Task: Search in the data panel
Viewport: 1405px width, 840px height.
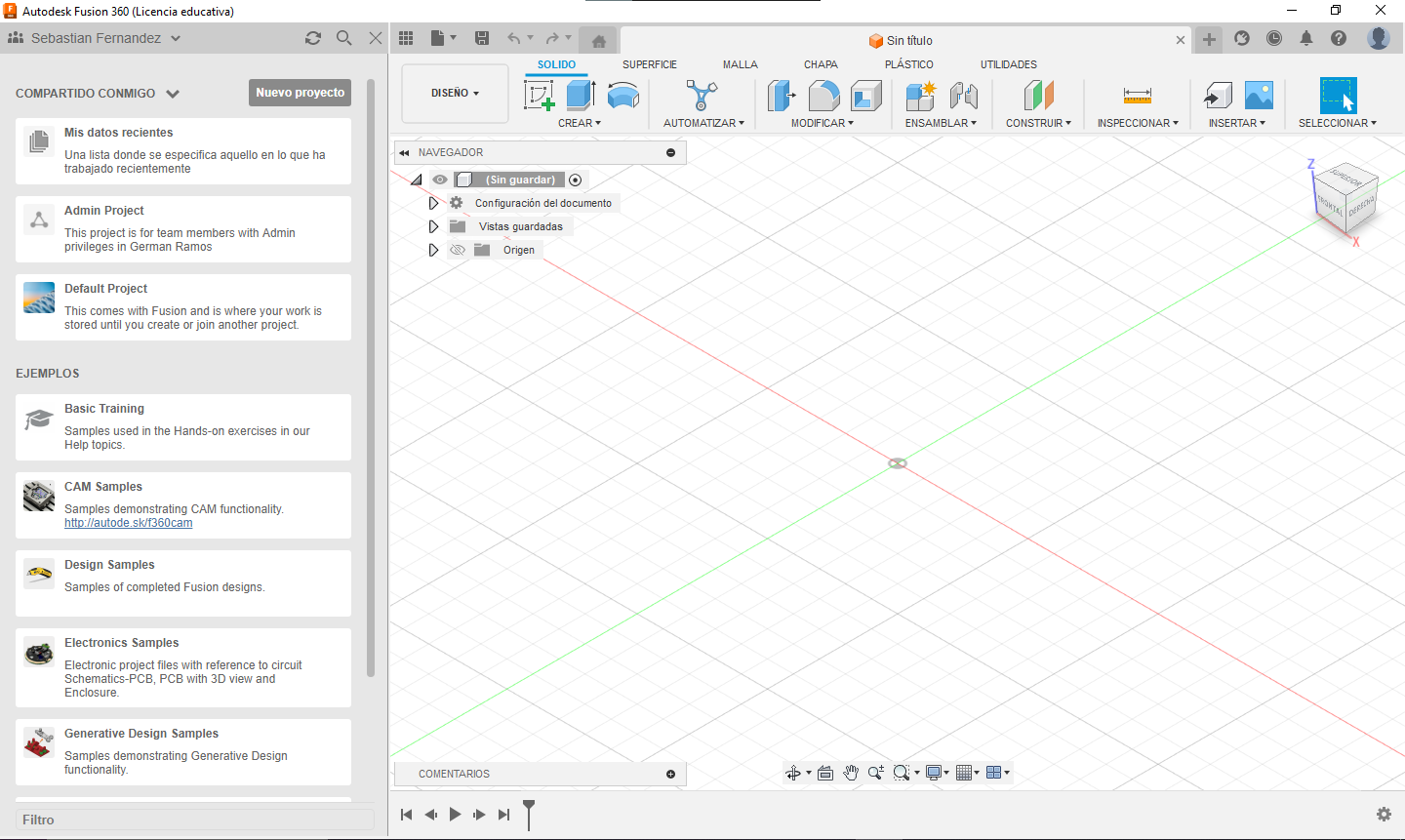Action: (x=344, y=38)
